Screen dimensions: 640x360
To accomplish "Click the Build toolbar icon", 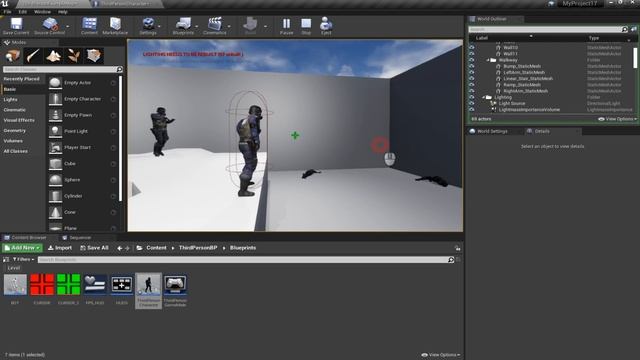I will [x=250, y=24].
